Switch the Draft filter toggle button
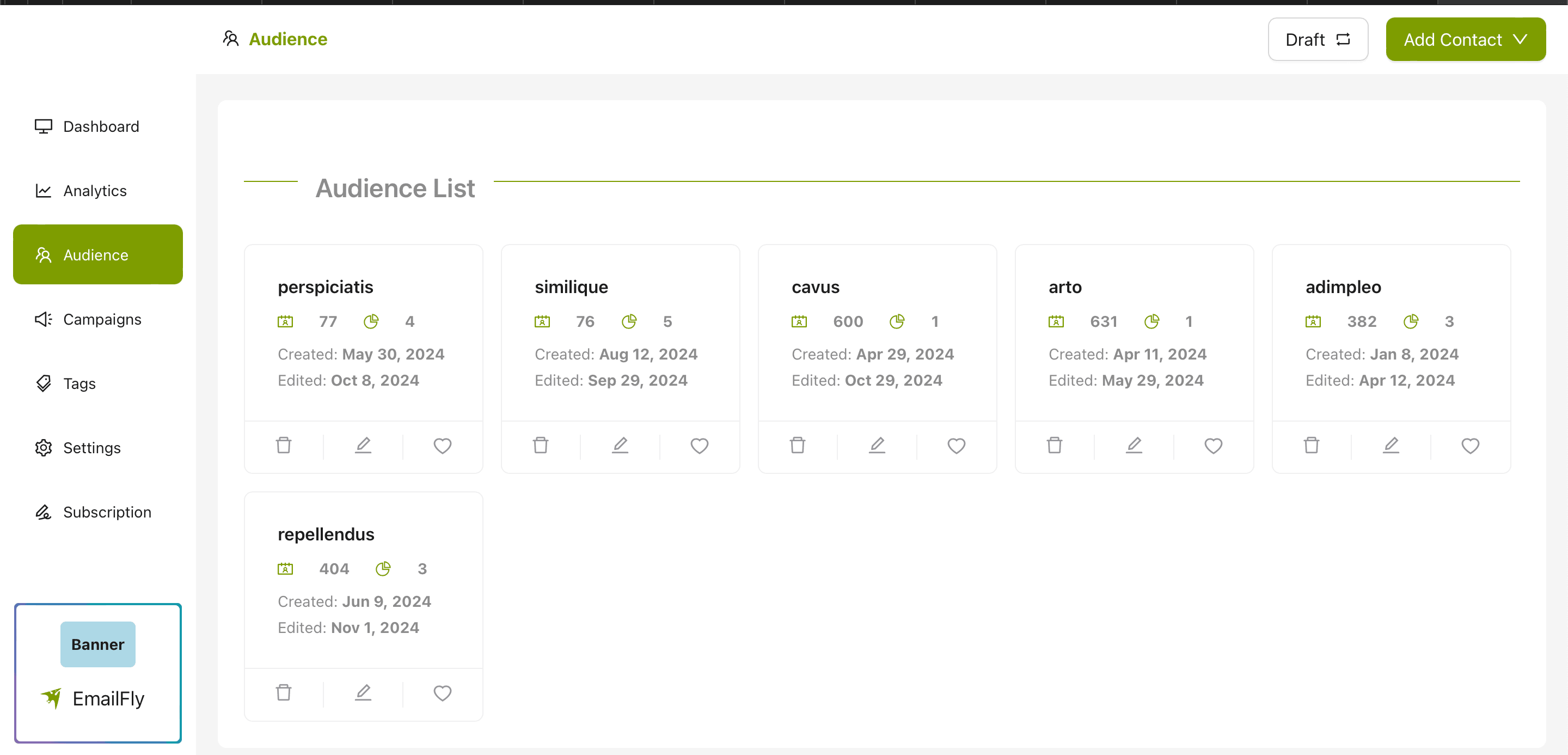The height and width of the screenshot is (755, 1568). click(x=1317, y=40)
